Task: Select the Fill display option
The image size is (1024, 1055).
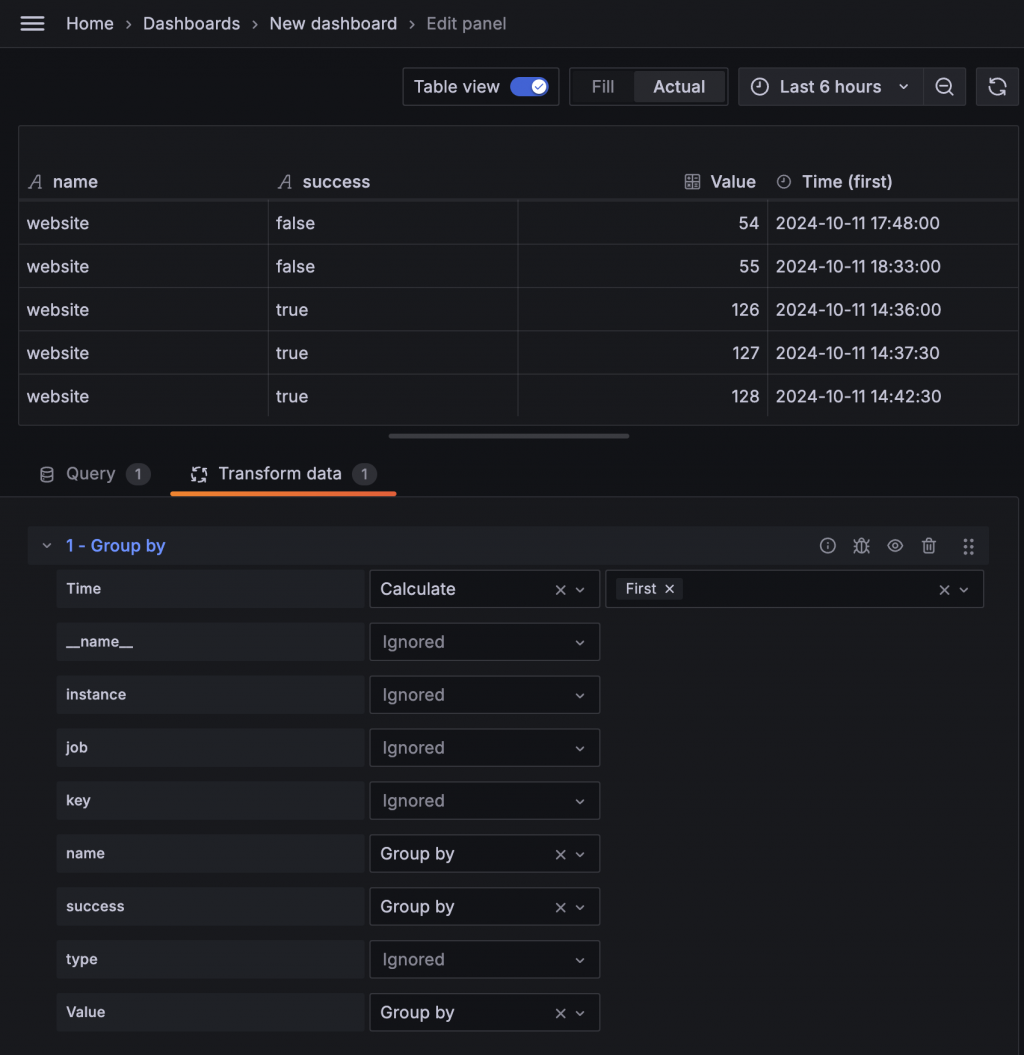Action: (x=603, y=87)
